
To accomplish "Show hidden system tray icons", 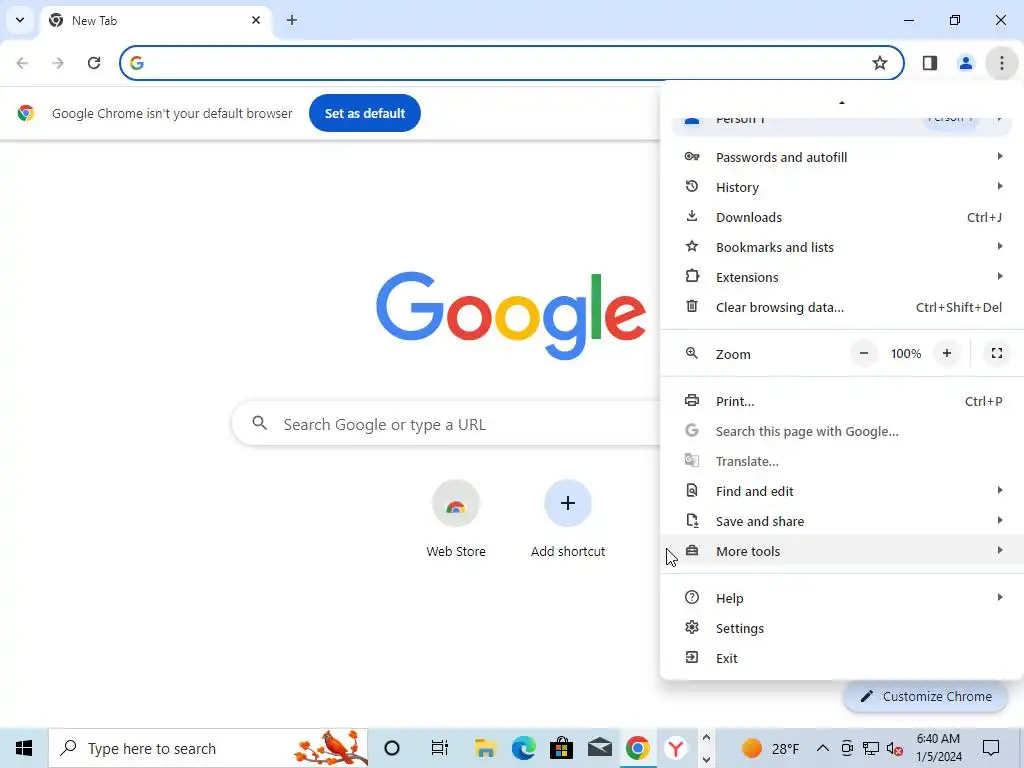I will [x=823, y=748].
